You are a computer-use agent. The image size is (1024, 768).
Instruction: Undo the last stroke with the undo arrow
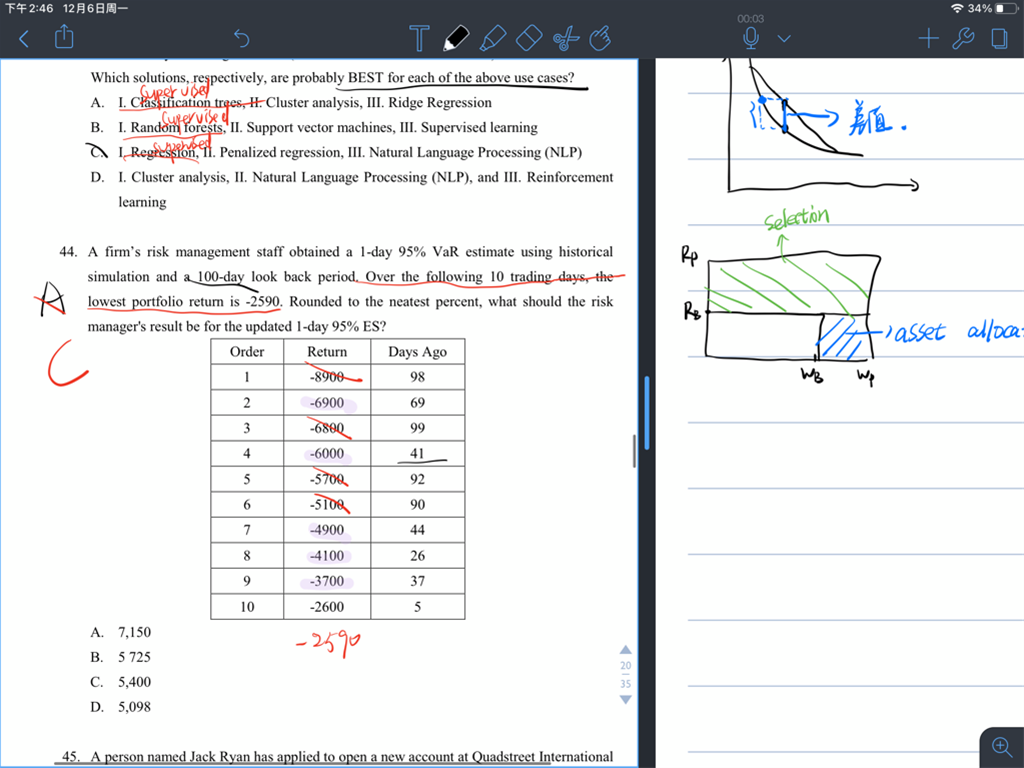click(242, 39)
